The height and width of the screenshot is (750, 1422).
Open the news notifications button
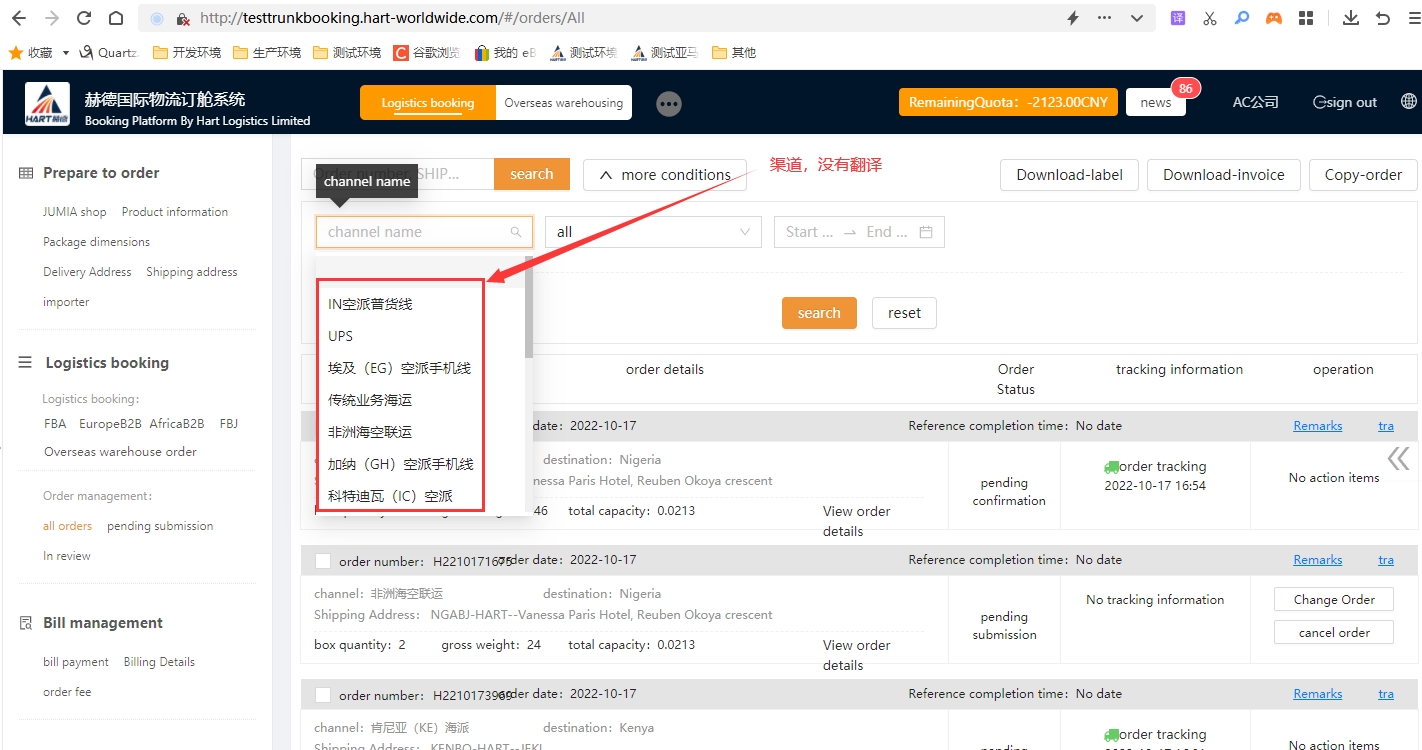1155,103
